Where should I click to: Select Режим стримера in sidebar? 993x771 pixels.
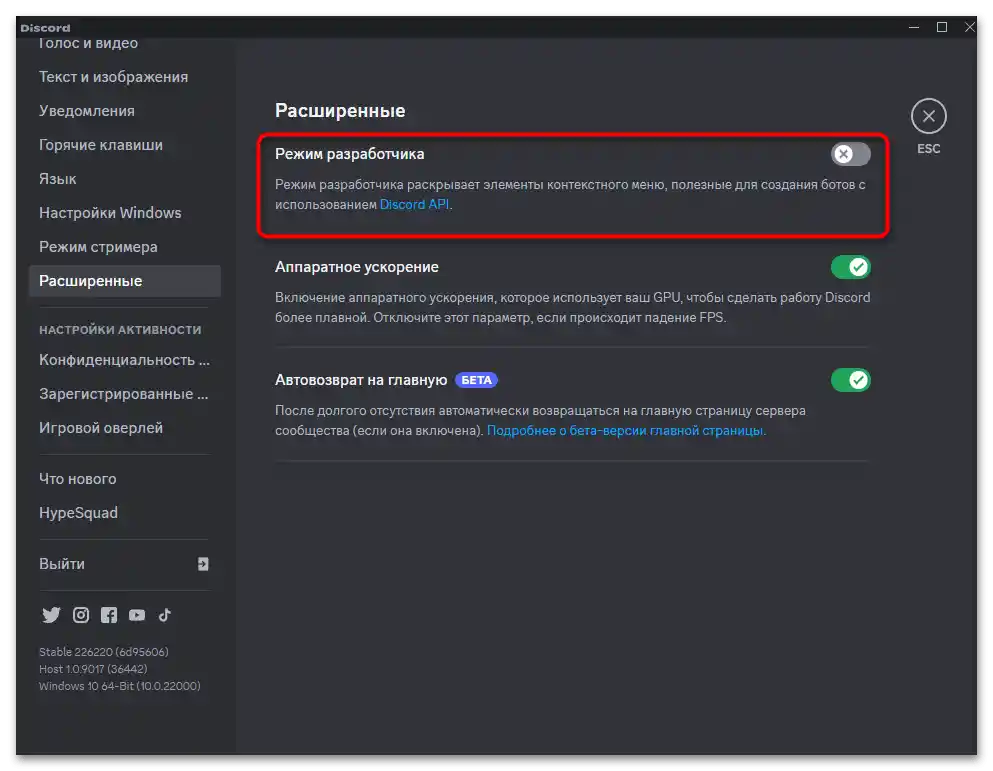click(97, 246)
